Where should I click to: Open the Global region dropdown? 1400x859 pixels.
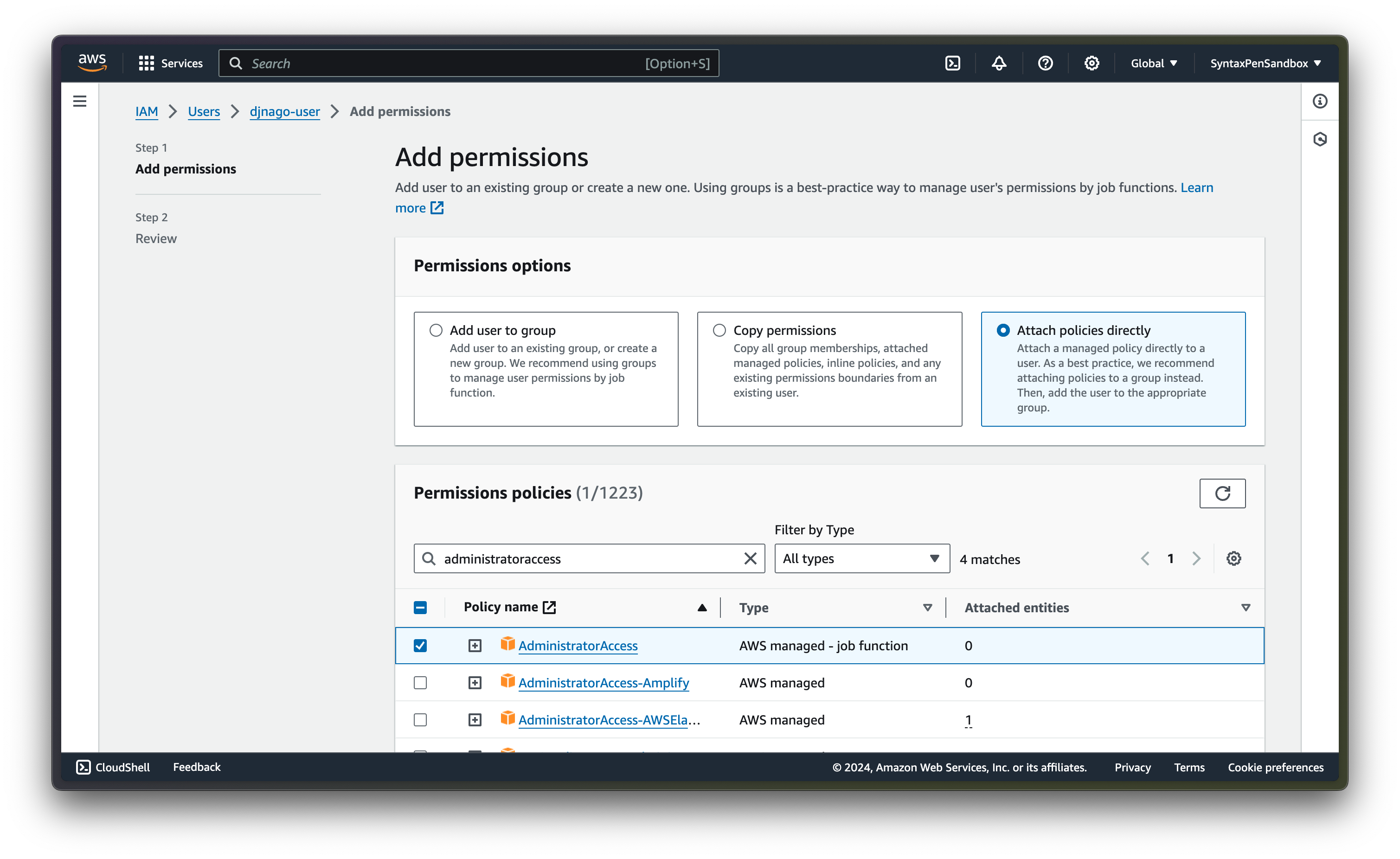(x=1153, y=63)
